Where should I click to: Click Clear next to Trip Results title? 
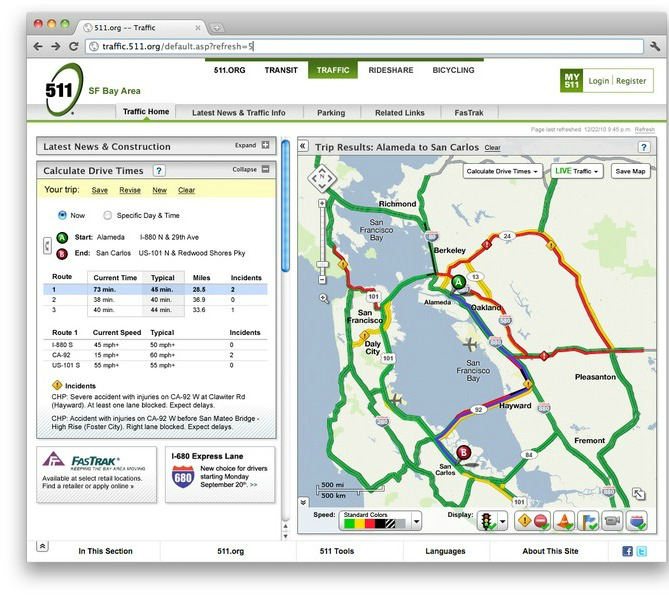tap(492, 148)
